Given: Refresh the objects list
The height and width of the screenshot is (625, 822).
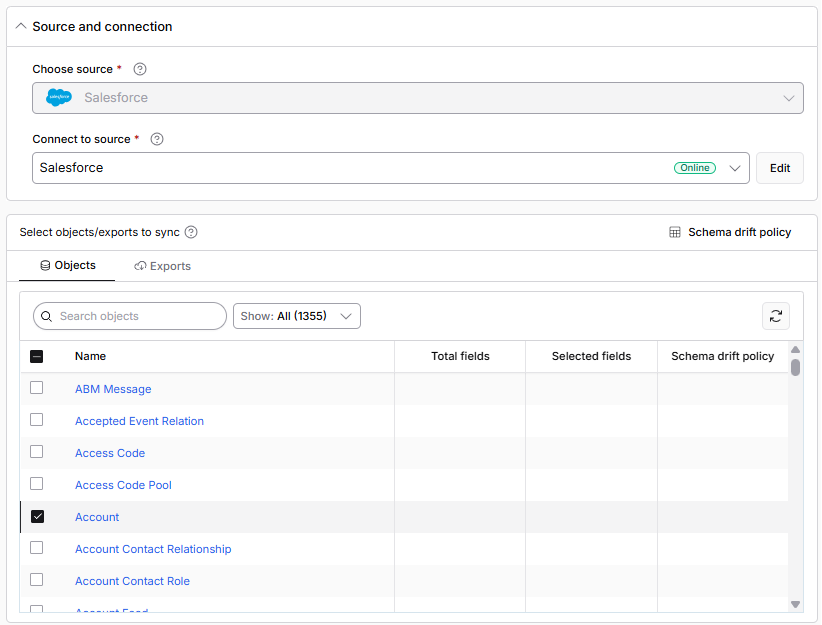Looking at the screenshot, I should pyautogui.click(x=776, y=316).
